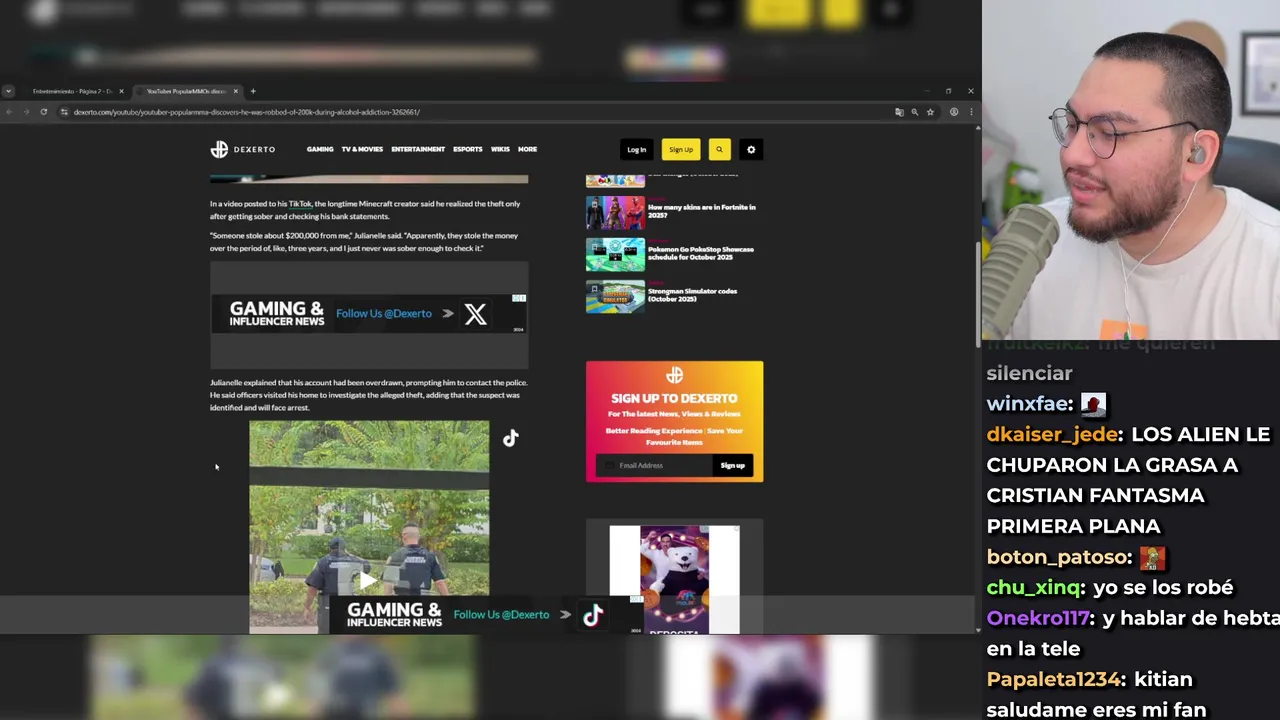Click chat username winxfae

pos(1027,404)
